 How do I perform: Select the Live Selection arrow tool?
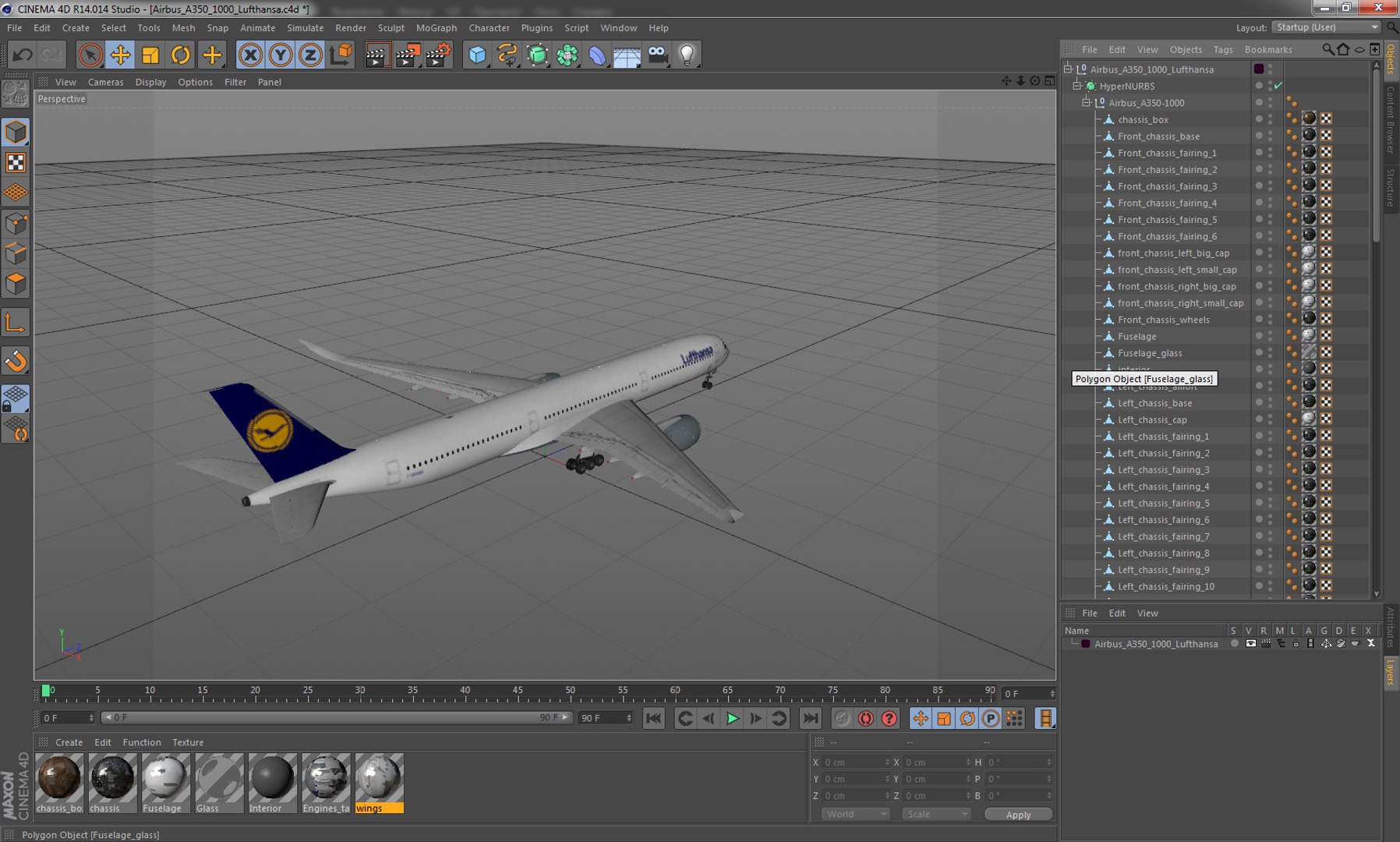coord(90,55)
